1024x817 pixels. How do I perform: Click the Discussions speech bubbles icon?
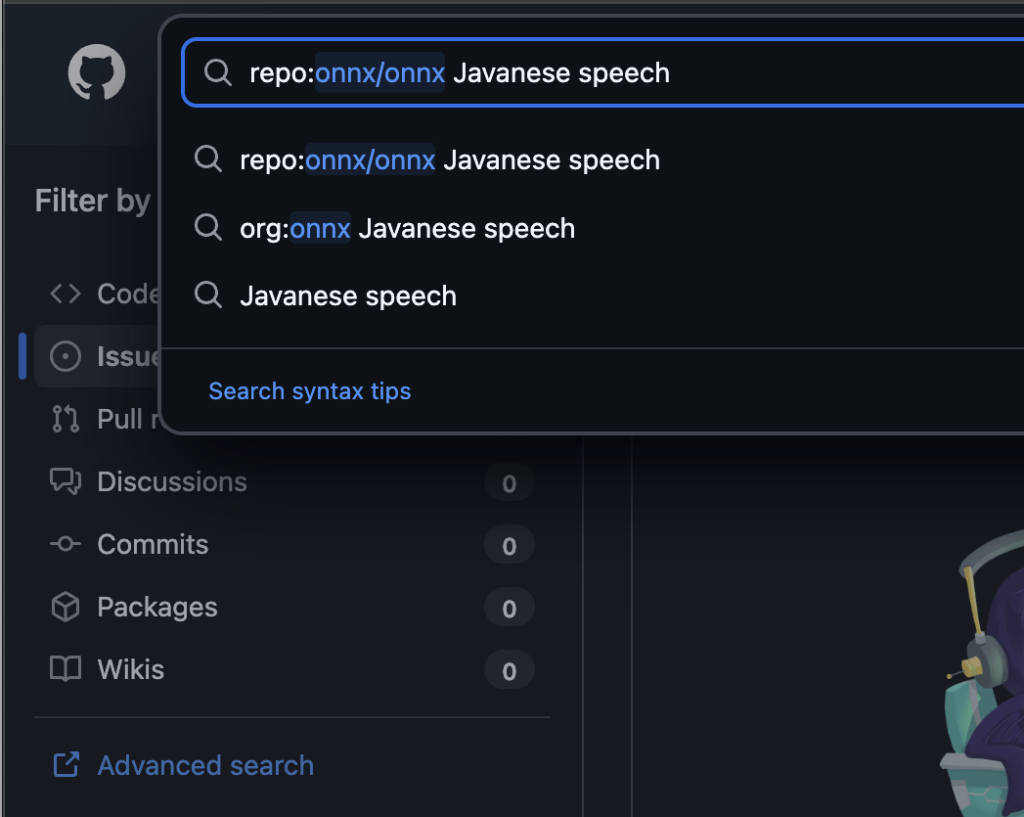tap(65, 482)
